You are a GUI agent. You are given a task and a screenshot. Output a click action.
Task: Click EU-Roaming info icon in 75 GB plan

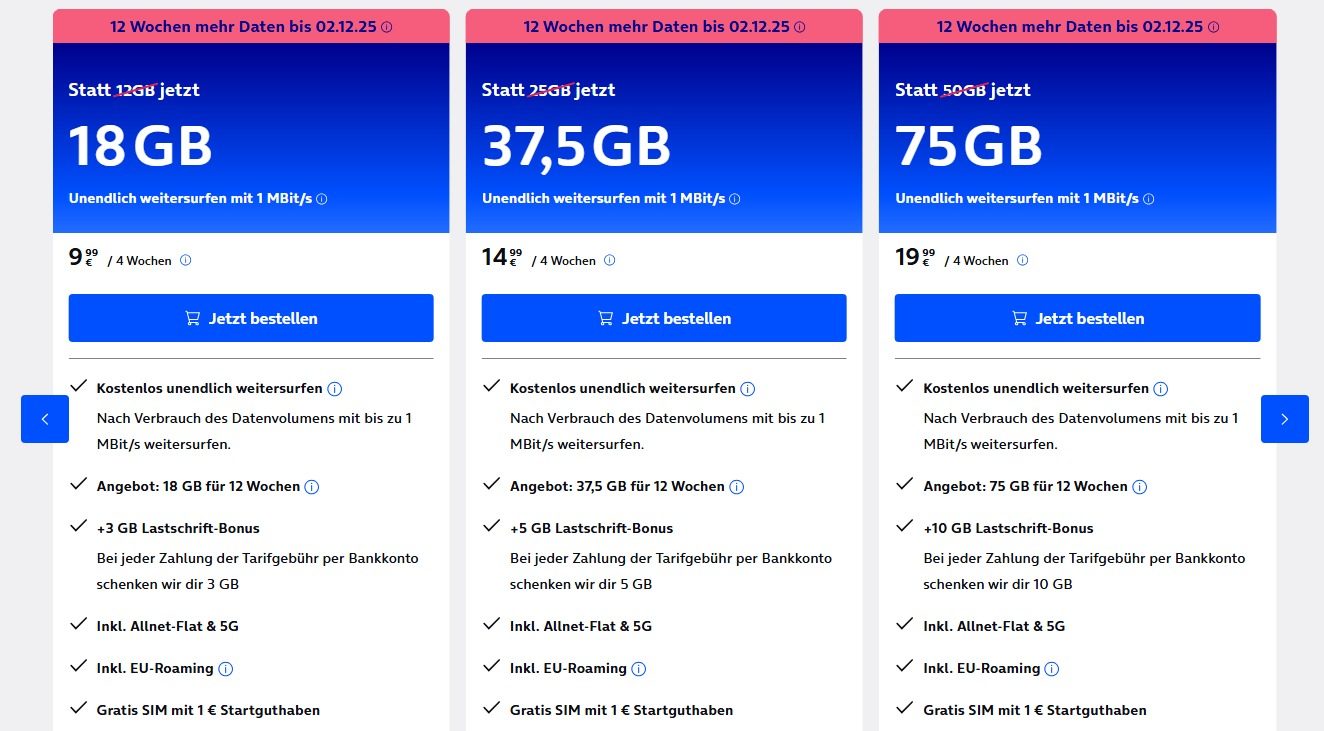[x=1052, y=669]
